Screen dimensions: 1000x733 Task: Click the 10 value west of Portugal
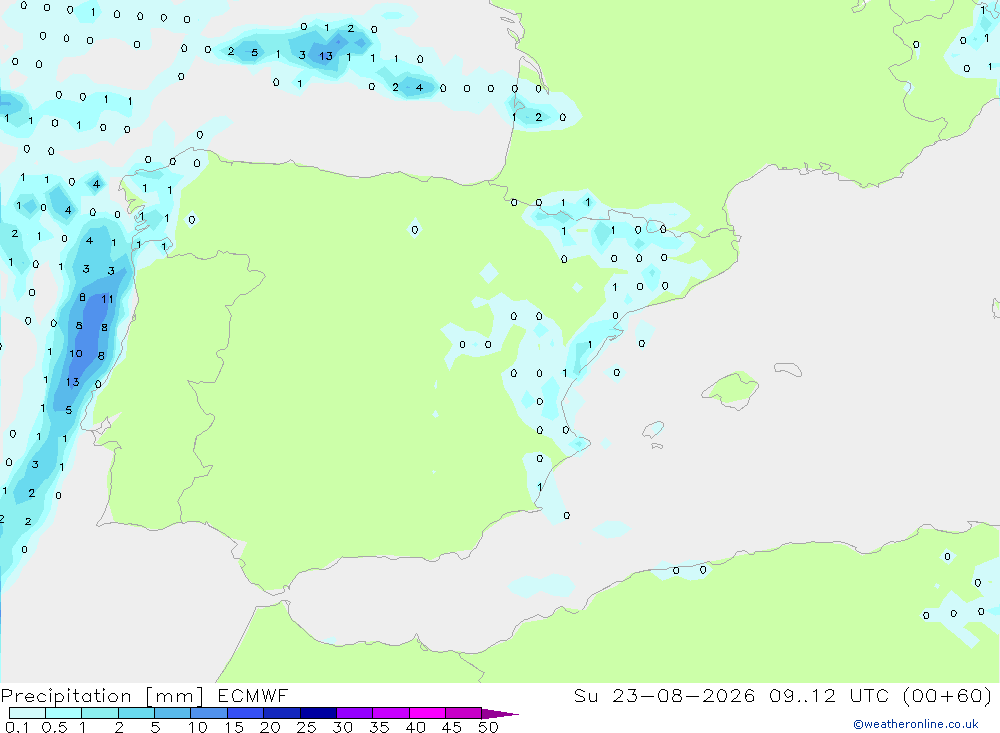click(76, 353)
